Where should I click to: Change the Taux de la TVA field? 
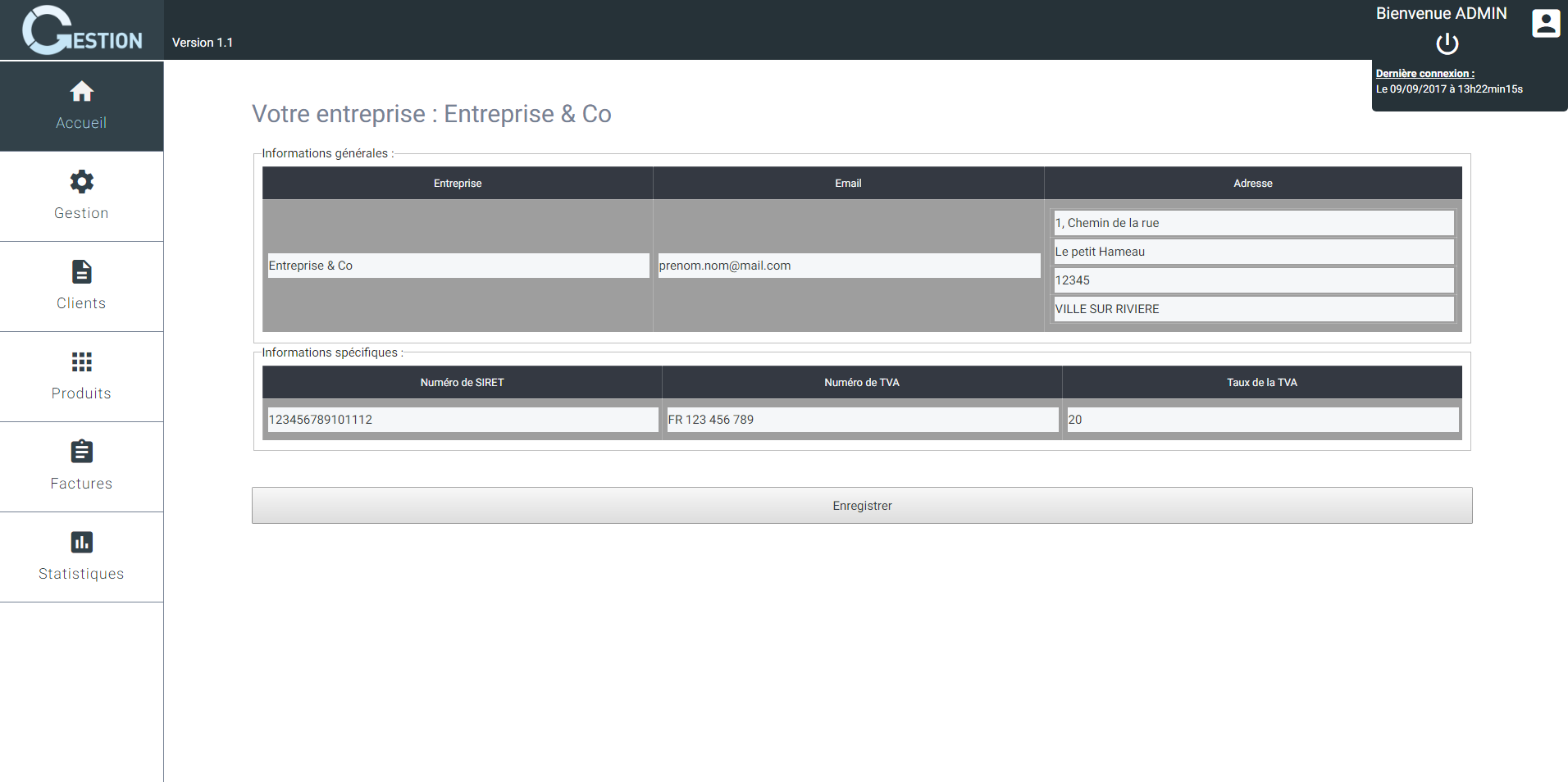1261,420
